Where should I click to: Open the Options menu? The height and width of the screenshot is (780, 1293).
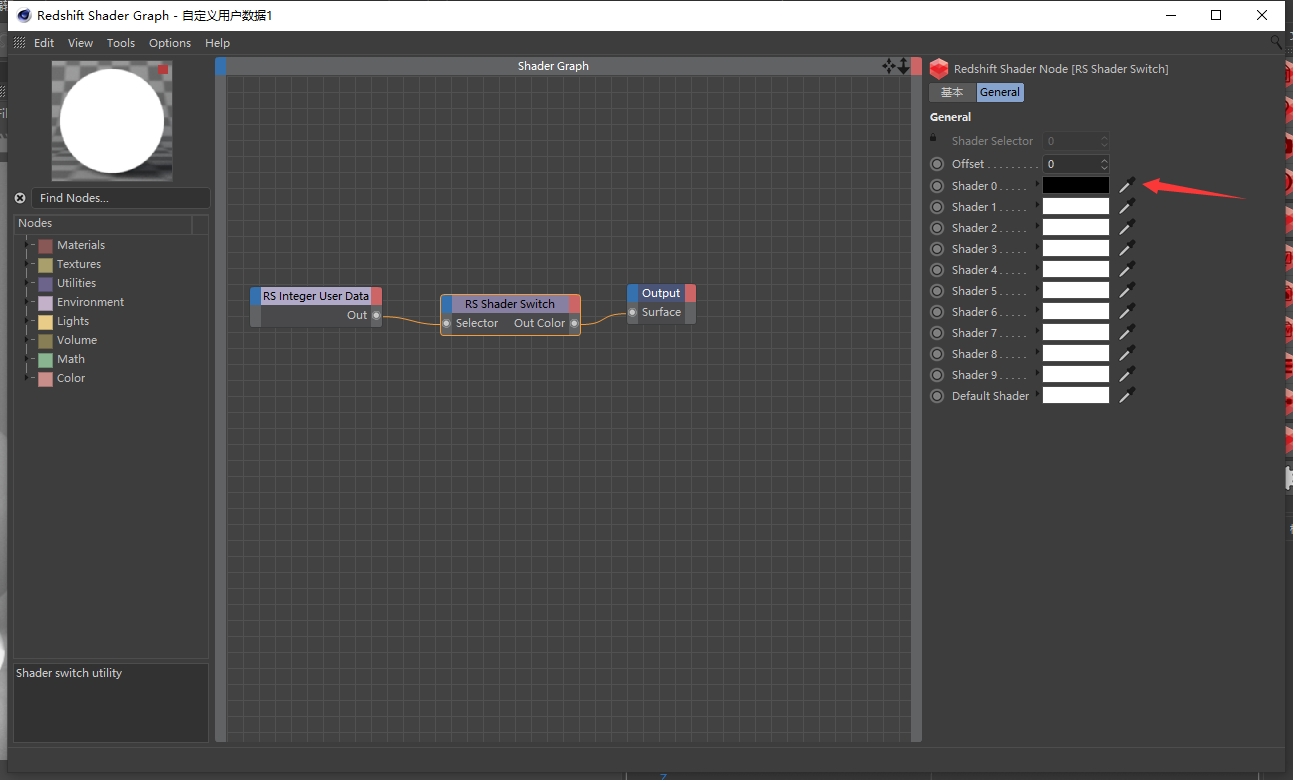click(x=170, y=43)
